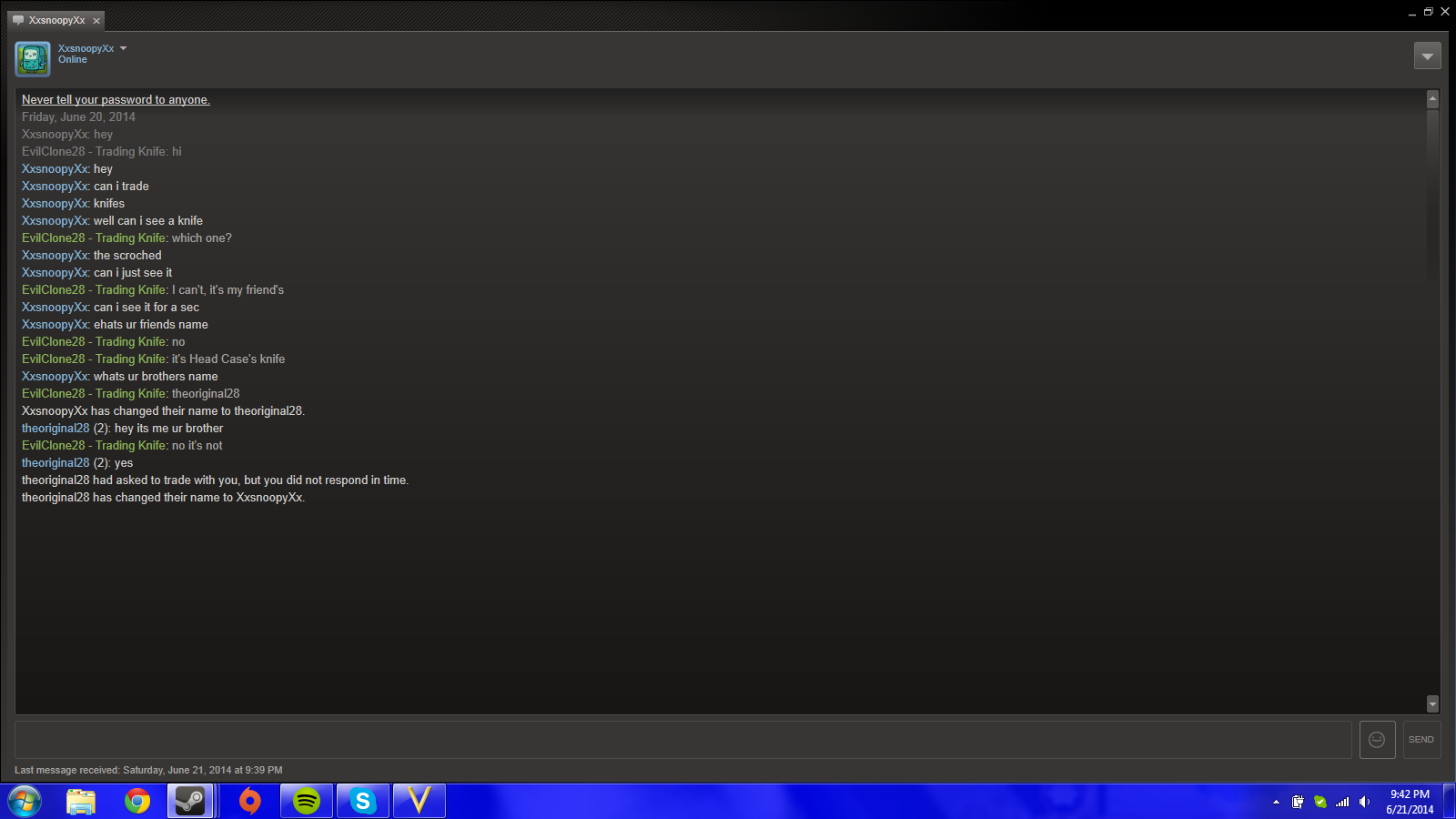Screen dimensions: 1456x819
Task: Click the volume speaker tray icon
Action: click(x=1364, y=802)
